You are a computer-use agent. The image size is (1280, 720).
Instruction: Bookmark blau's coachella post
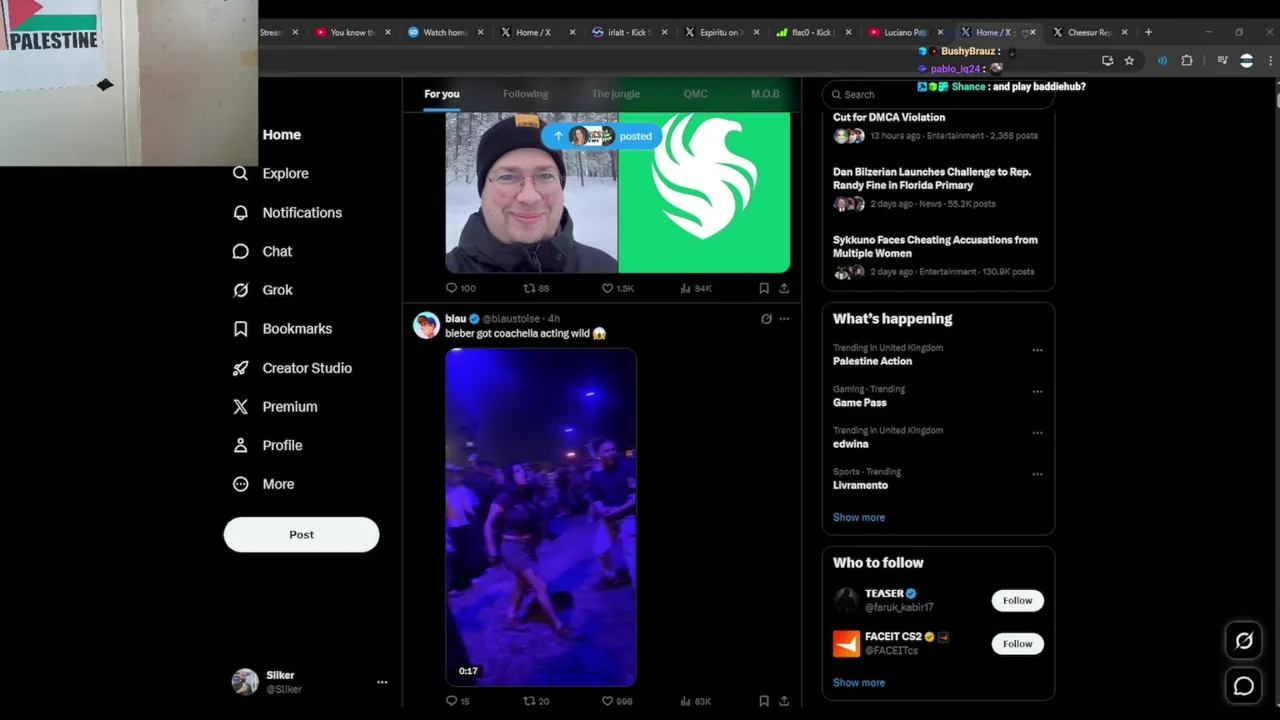click(x=763, y=701)
